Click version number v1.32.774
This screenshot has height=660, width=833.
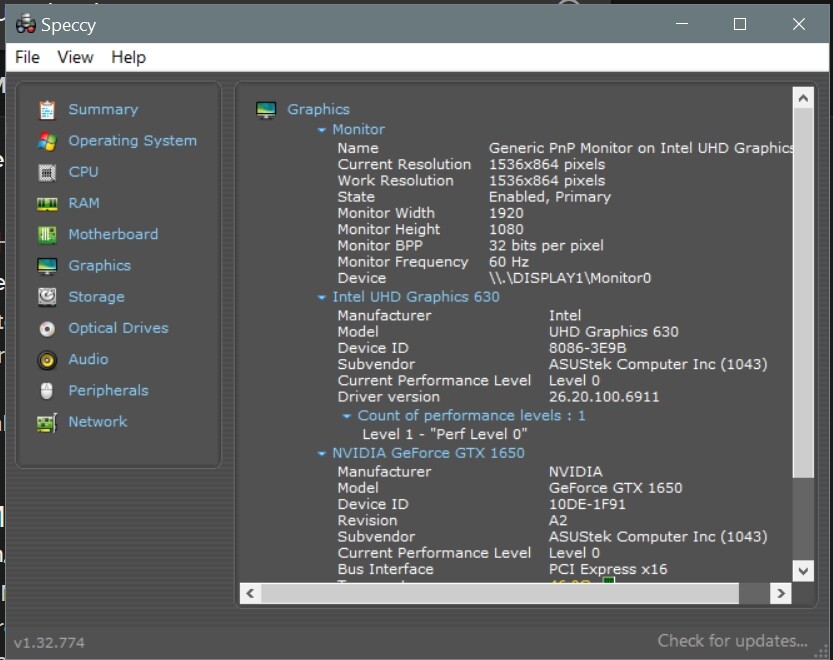click(49, 643)
